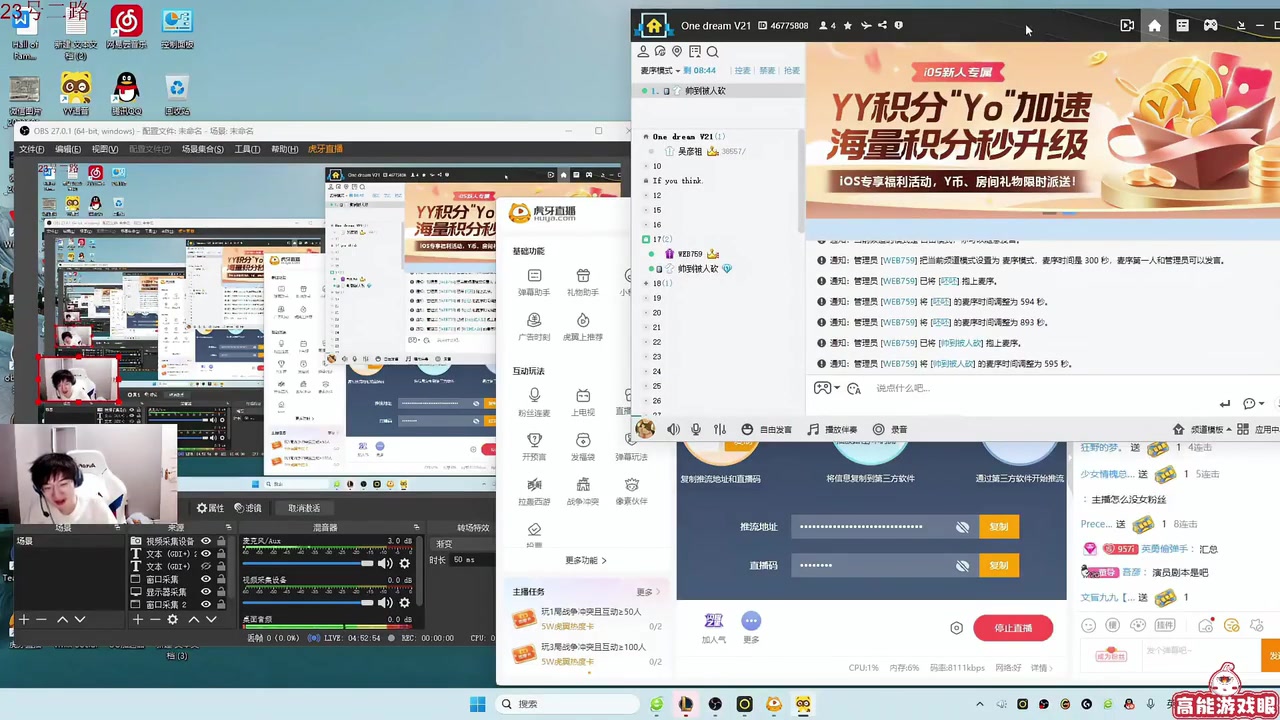This screenshot has height=720, width=1280.
Task: Copy 推流地址 with 复制 button
Action: tap(999, 527)
